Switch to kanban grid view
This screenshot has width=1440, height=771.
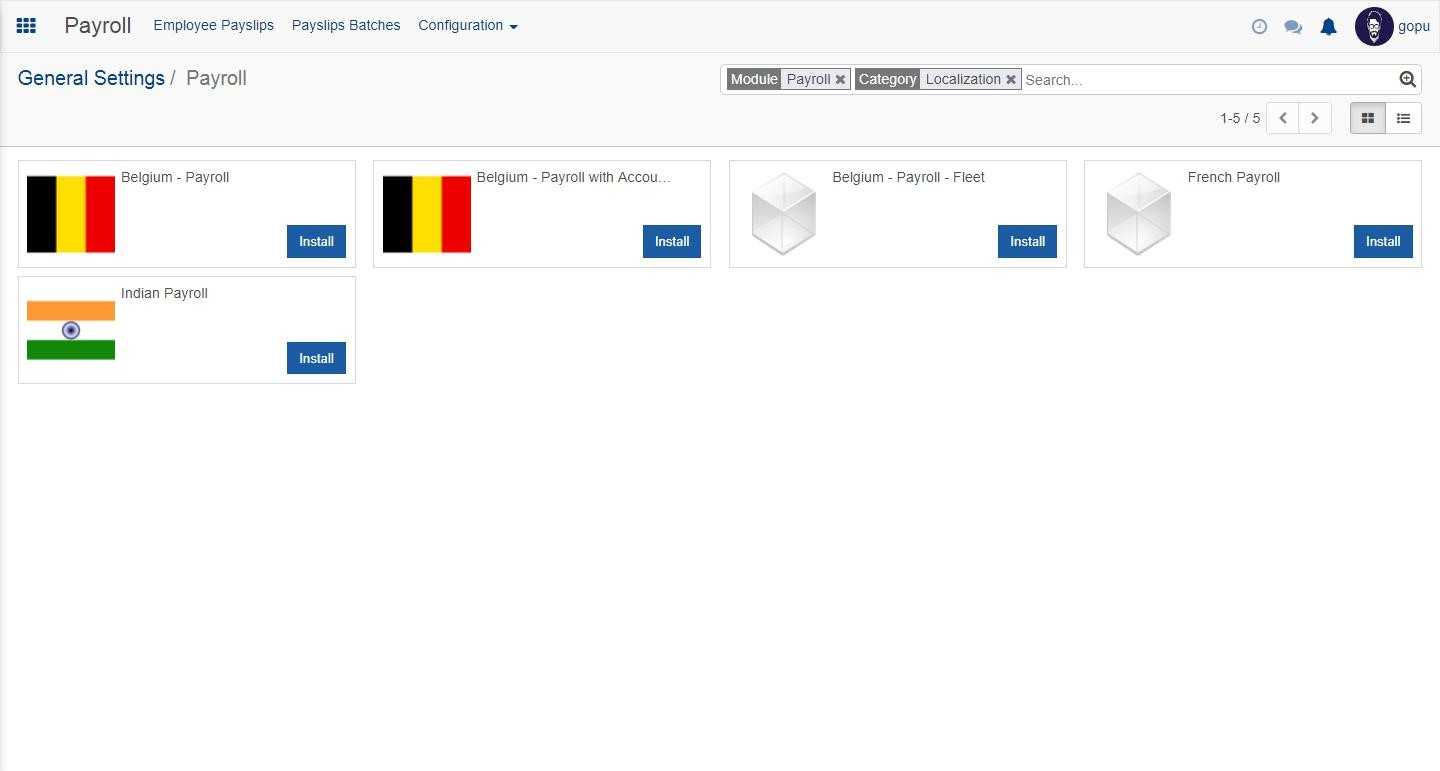coord(1367,118)
